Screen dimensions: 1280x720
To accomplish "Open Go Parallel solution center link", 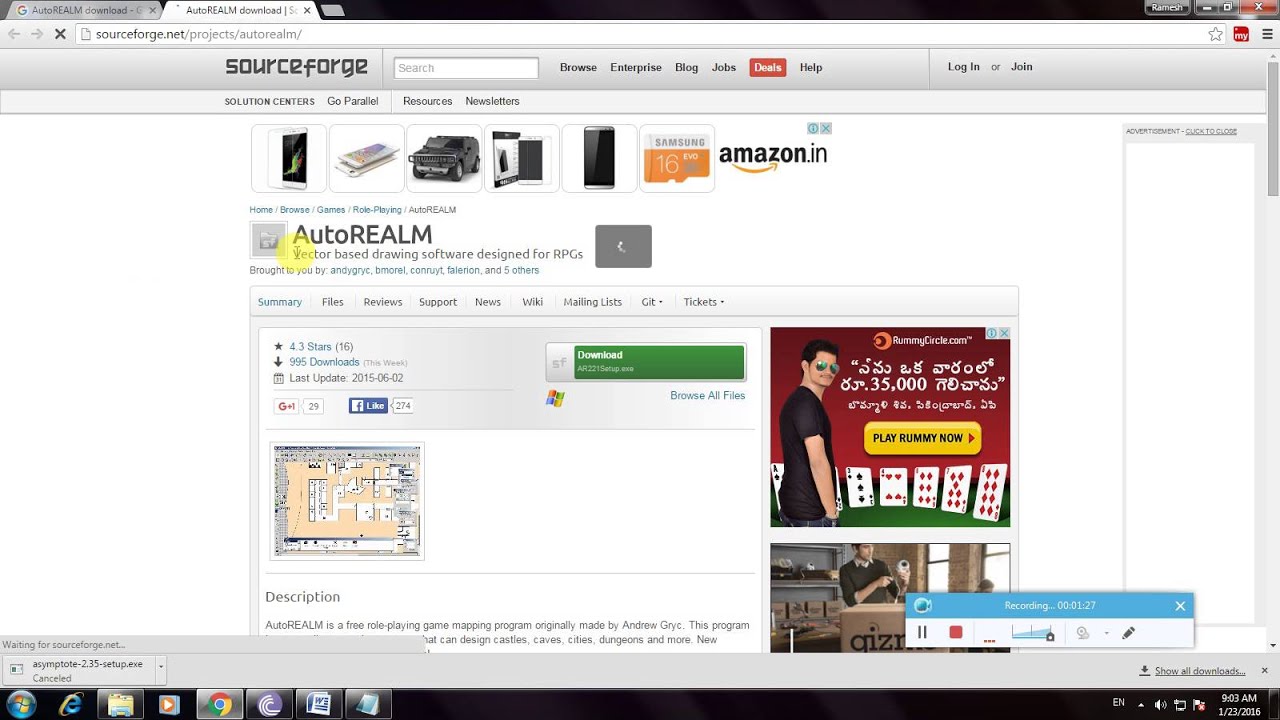I will coord(353,101).
